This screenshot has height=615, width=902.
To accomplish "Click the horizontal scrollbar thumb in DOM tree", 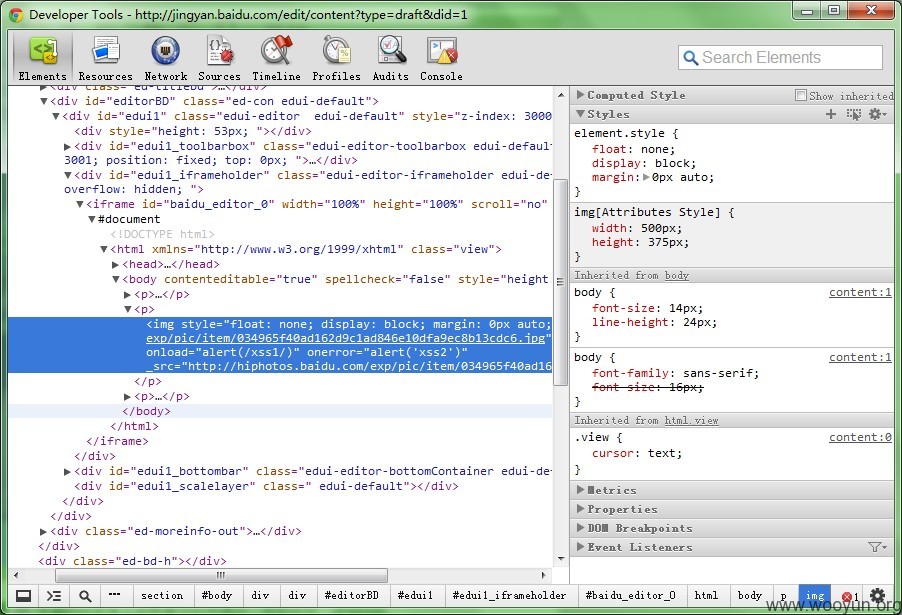I will [221, 575].
